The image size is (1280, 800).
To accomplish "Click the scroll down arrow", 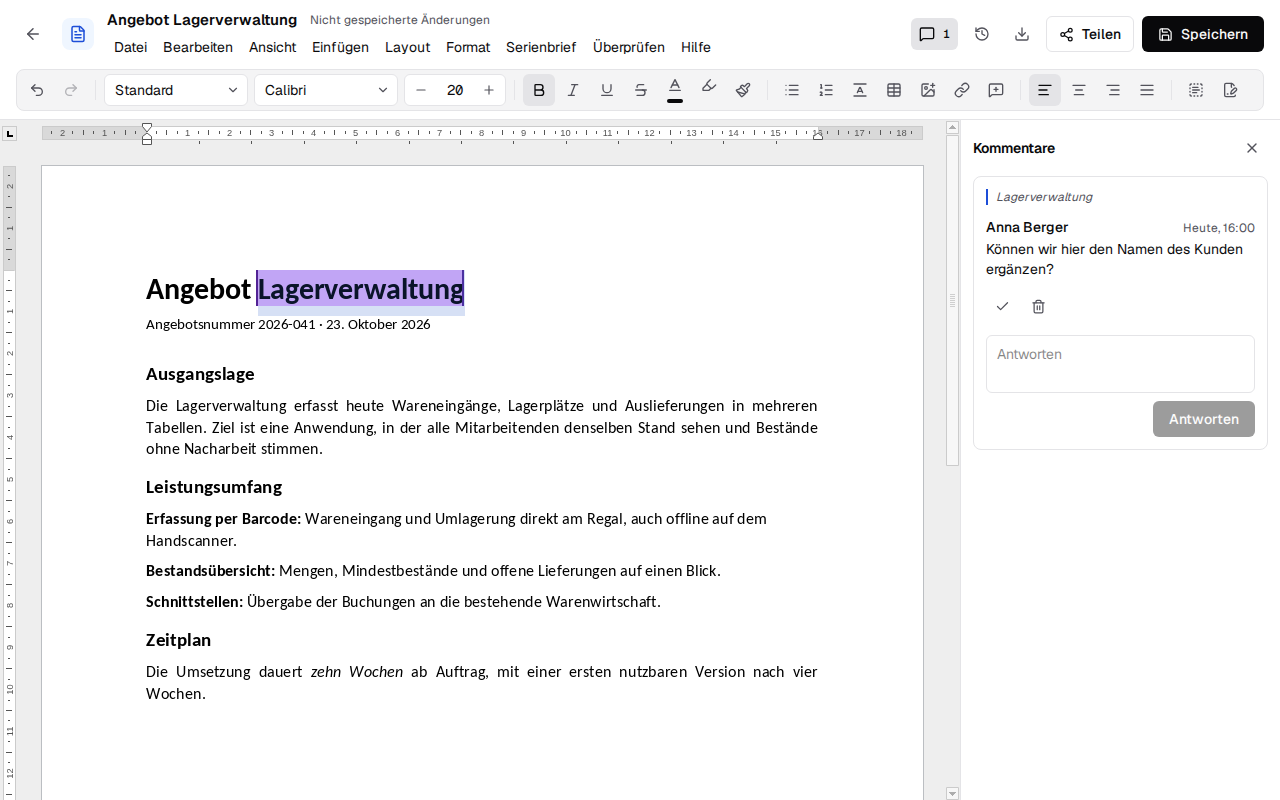I will click(x=952, y=793).
